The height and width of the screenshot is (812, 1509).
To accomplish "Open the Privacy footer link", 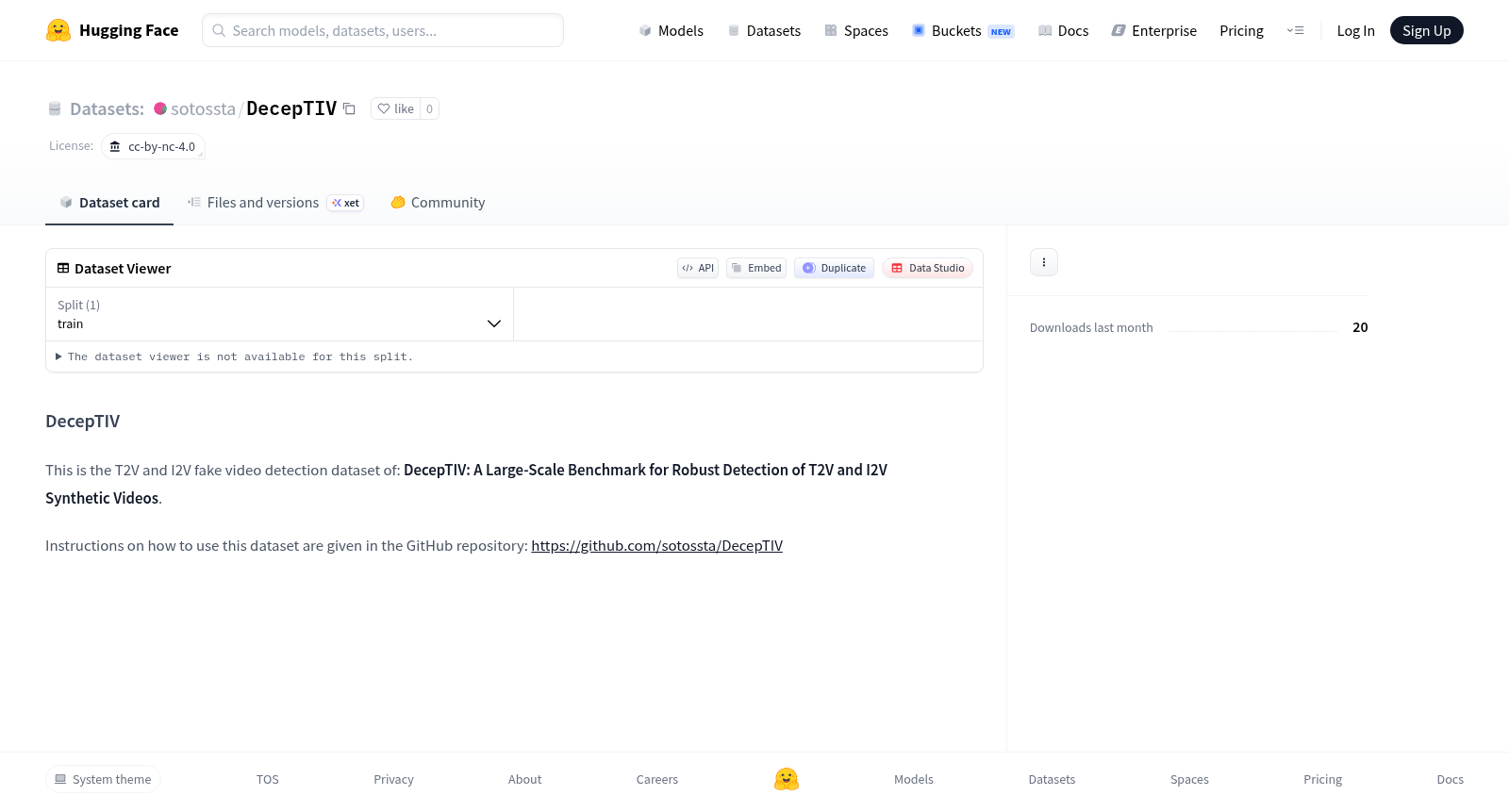I will tap(393, 779).
